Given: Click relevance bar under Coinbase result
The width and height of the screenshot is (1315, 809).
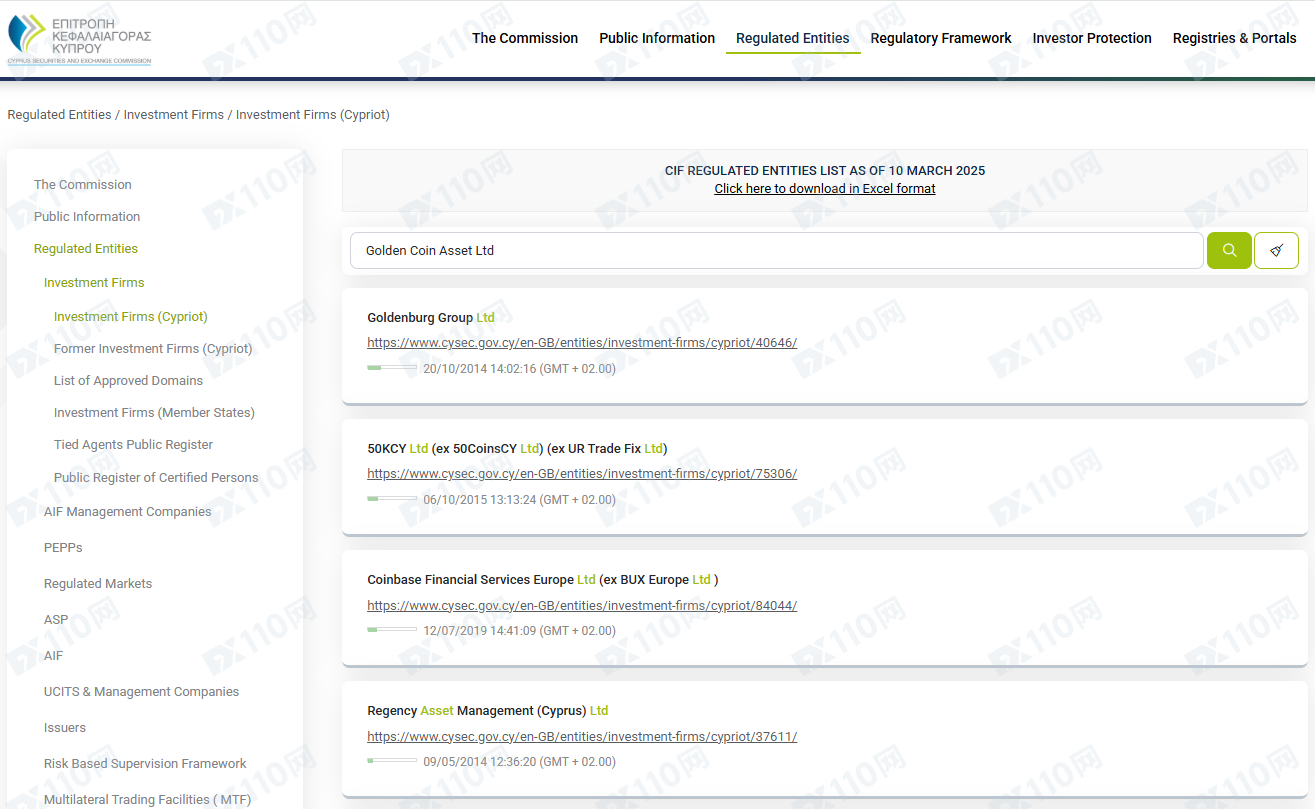Looking at the screenshot, I should 392,630.
